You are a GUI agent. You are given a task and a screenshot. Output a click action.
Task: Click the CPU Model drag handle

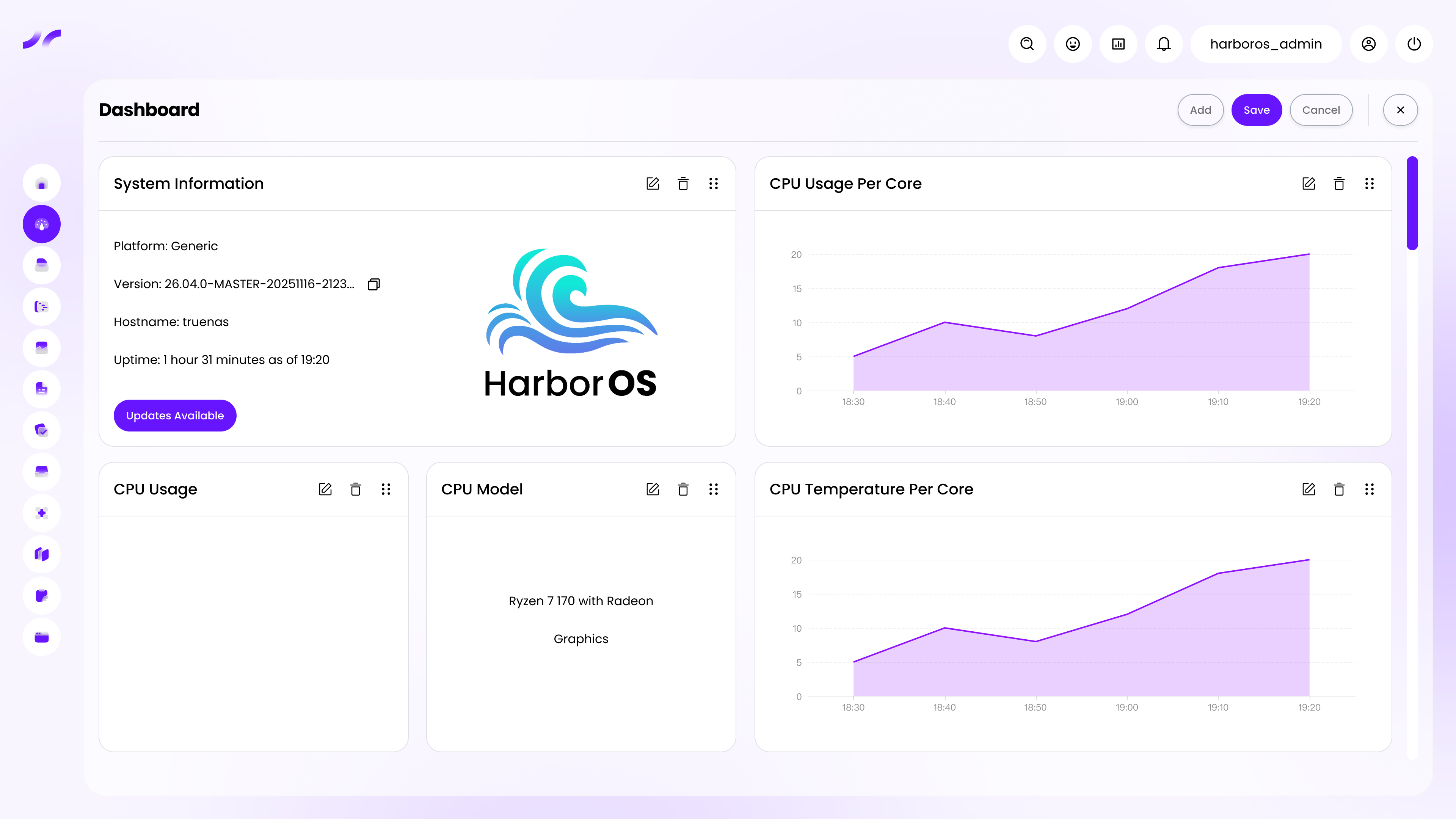713,489
